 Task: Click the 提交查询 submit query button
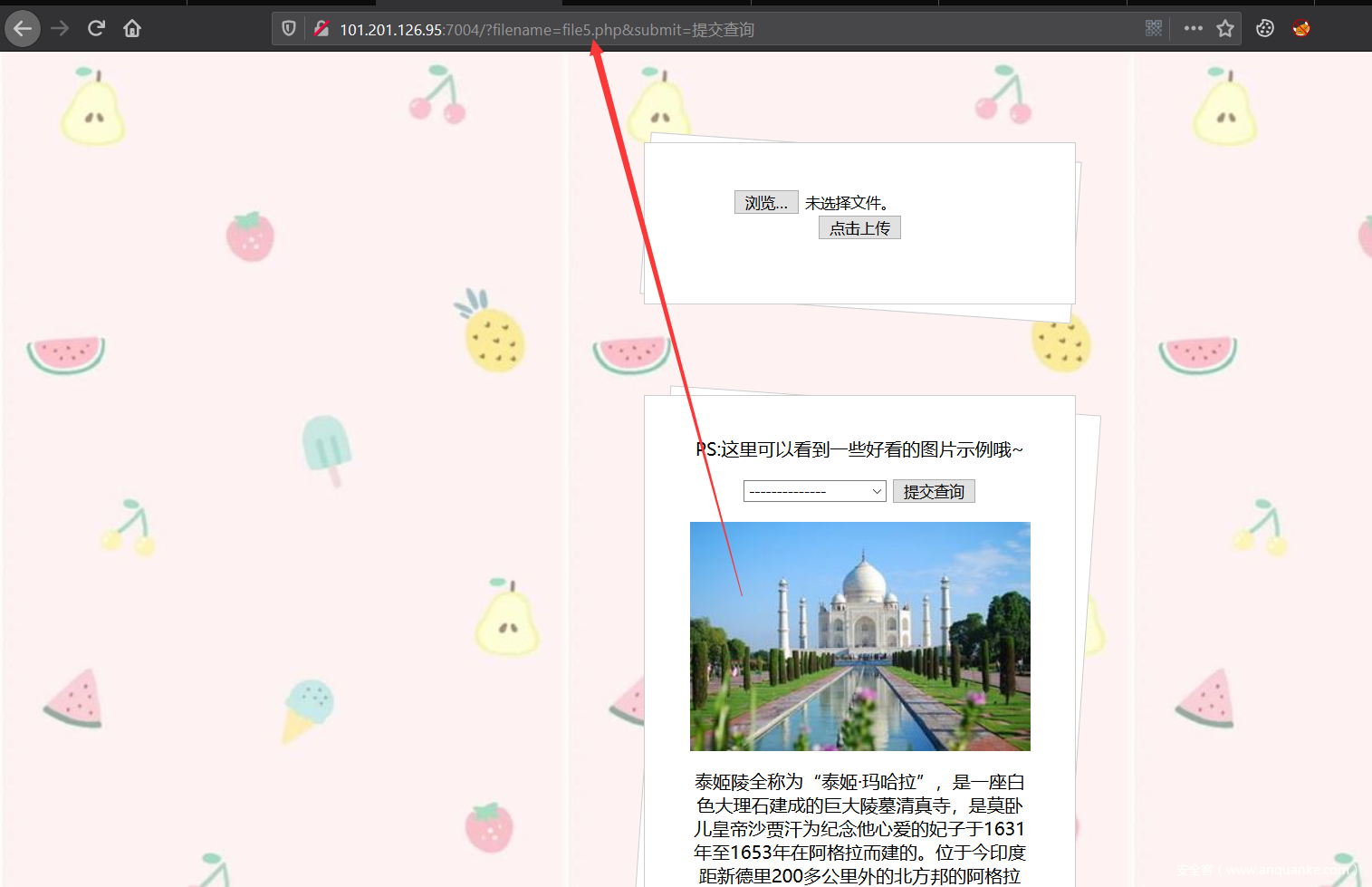click(x=934, y=491)
